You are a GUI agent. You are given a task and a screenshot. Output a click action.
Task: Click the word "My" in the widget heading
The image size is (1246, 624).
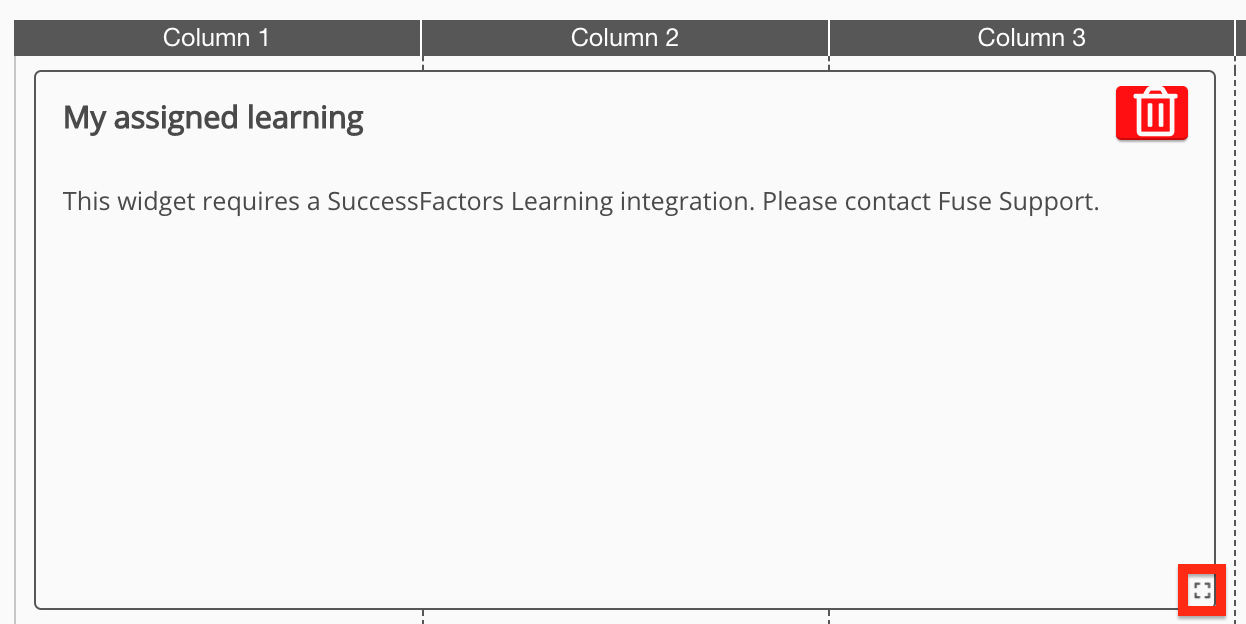pyautogui.click(x=84, y=118)
